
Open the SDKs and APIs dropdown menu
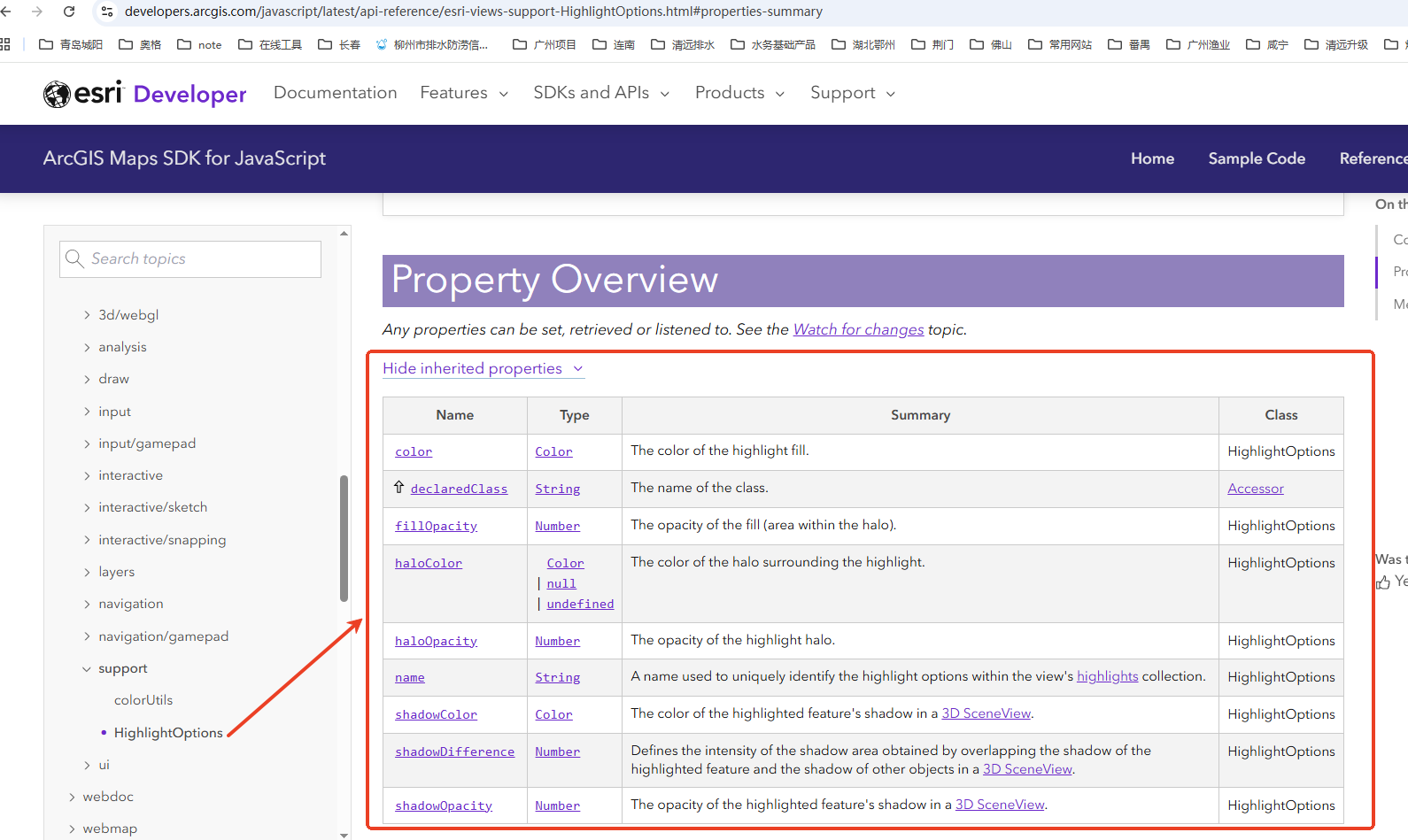[x=601, y=93]
